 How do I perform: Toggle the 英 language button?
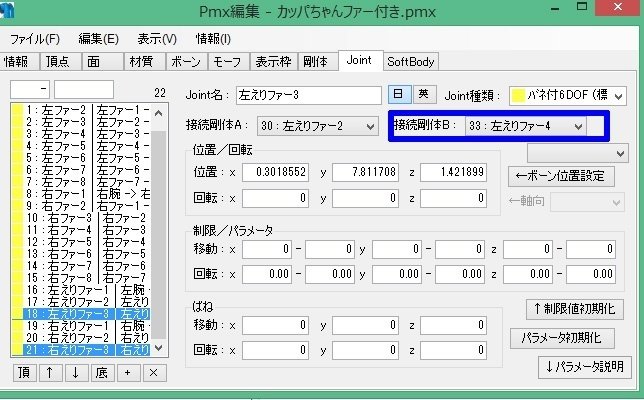pos(424,94)
